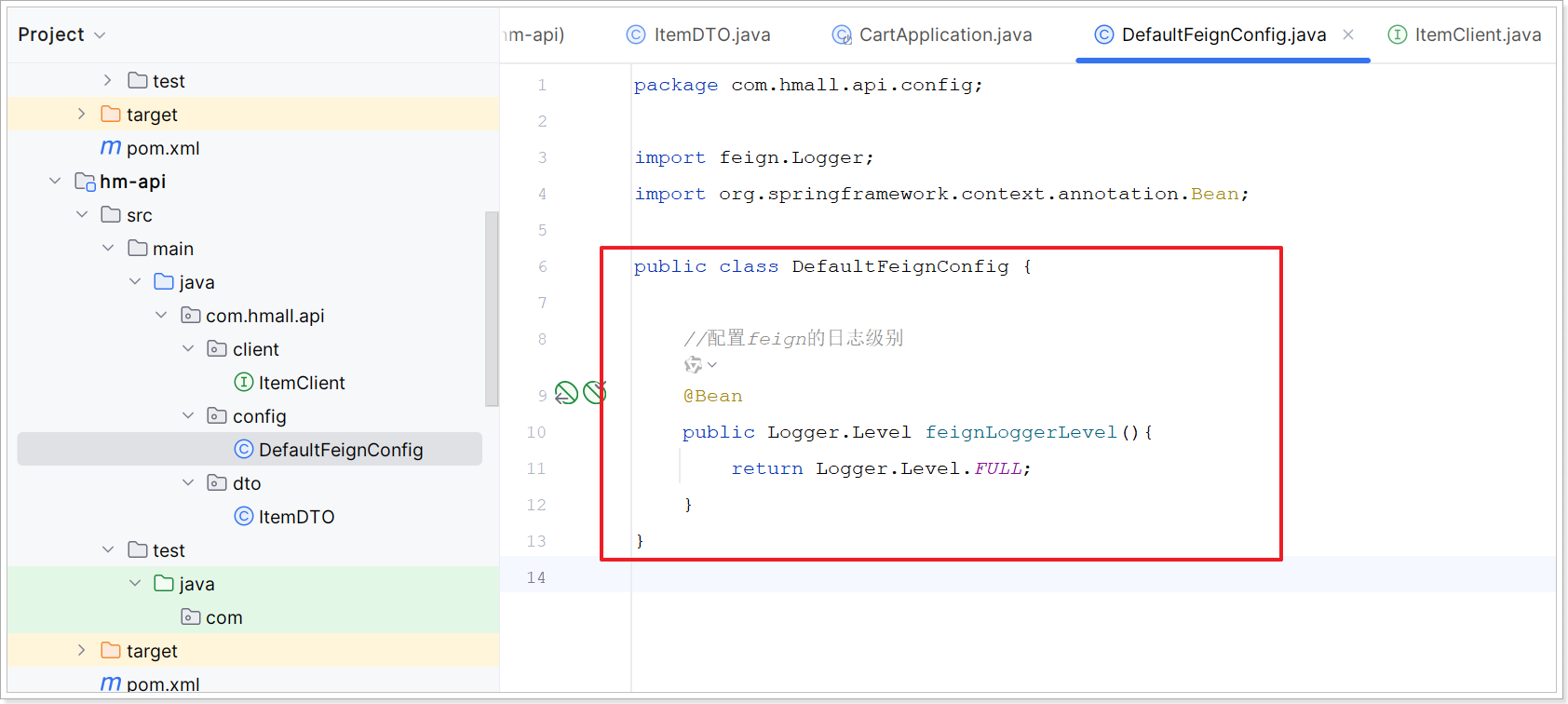1568x704 pixels.
Task: Click the package com.hmall.api.config line
Action: 808,85
